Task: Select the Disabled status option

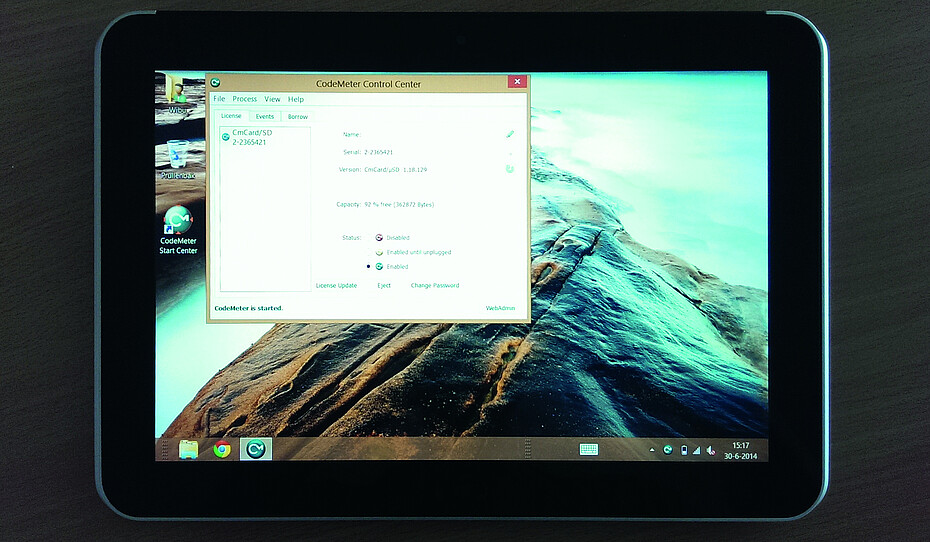Action: coord(392,238)
